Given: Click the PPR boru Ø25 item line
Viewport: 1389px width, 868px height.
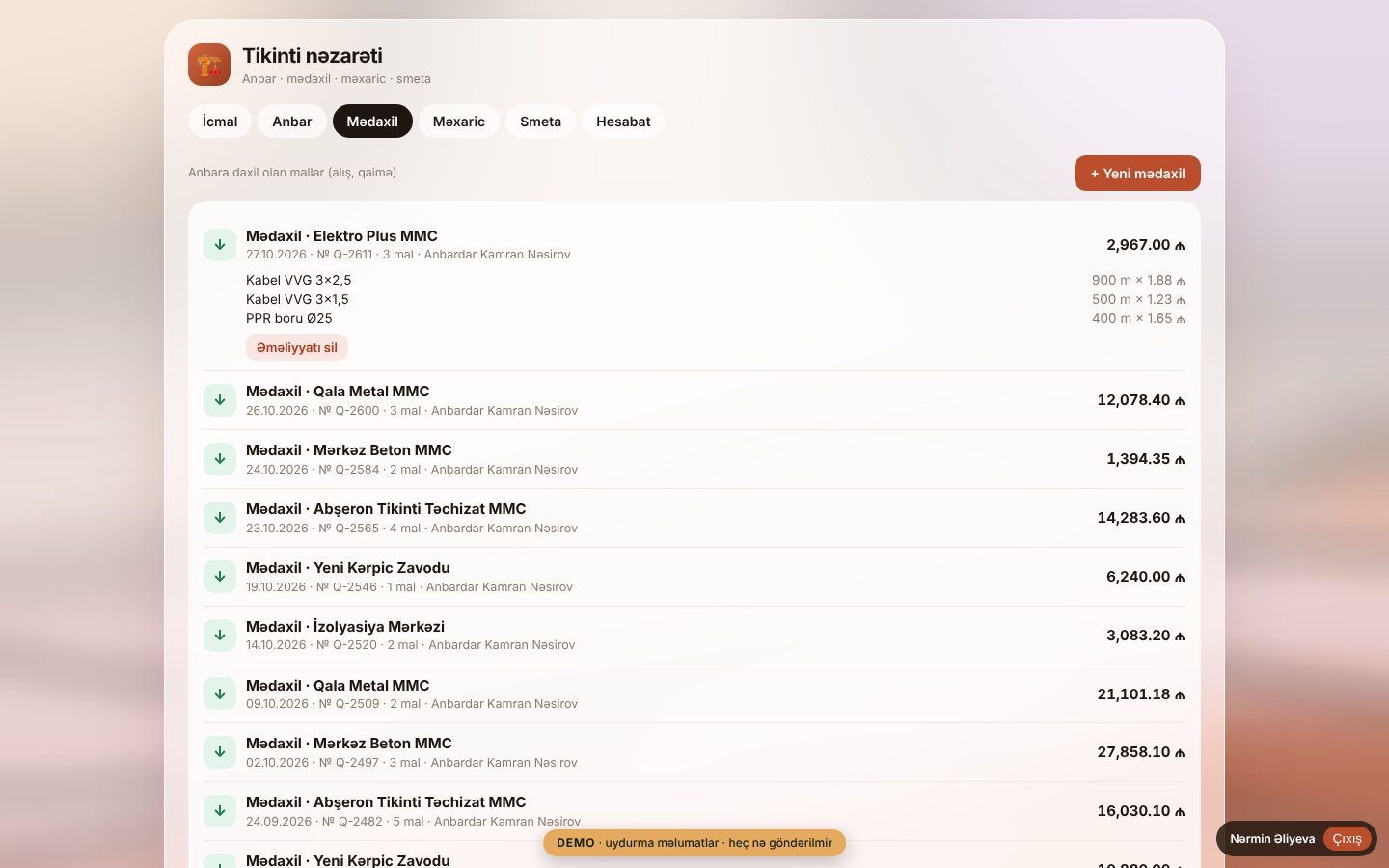Looking at the screenshot, I should [x=716, y=318].
